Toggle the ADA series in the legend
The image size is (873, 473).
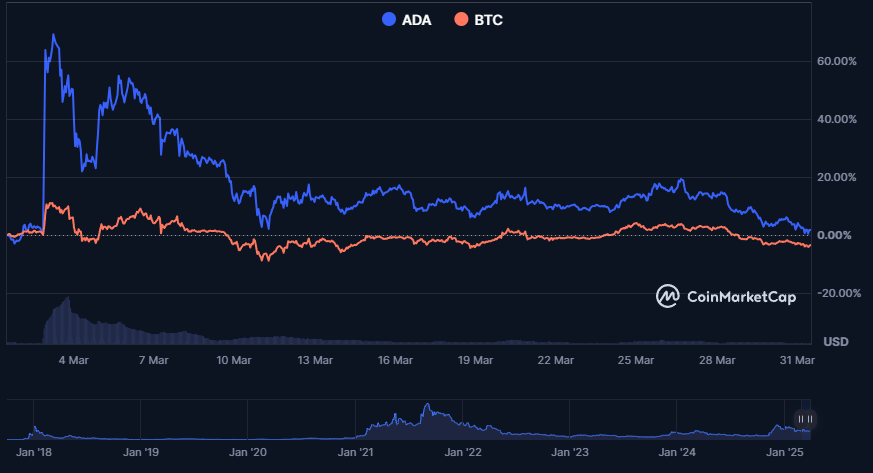tap(406, 20)
